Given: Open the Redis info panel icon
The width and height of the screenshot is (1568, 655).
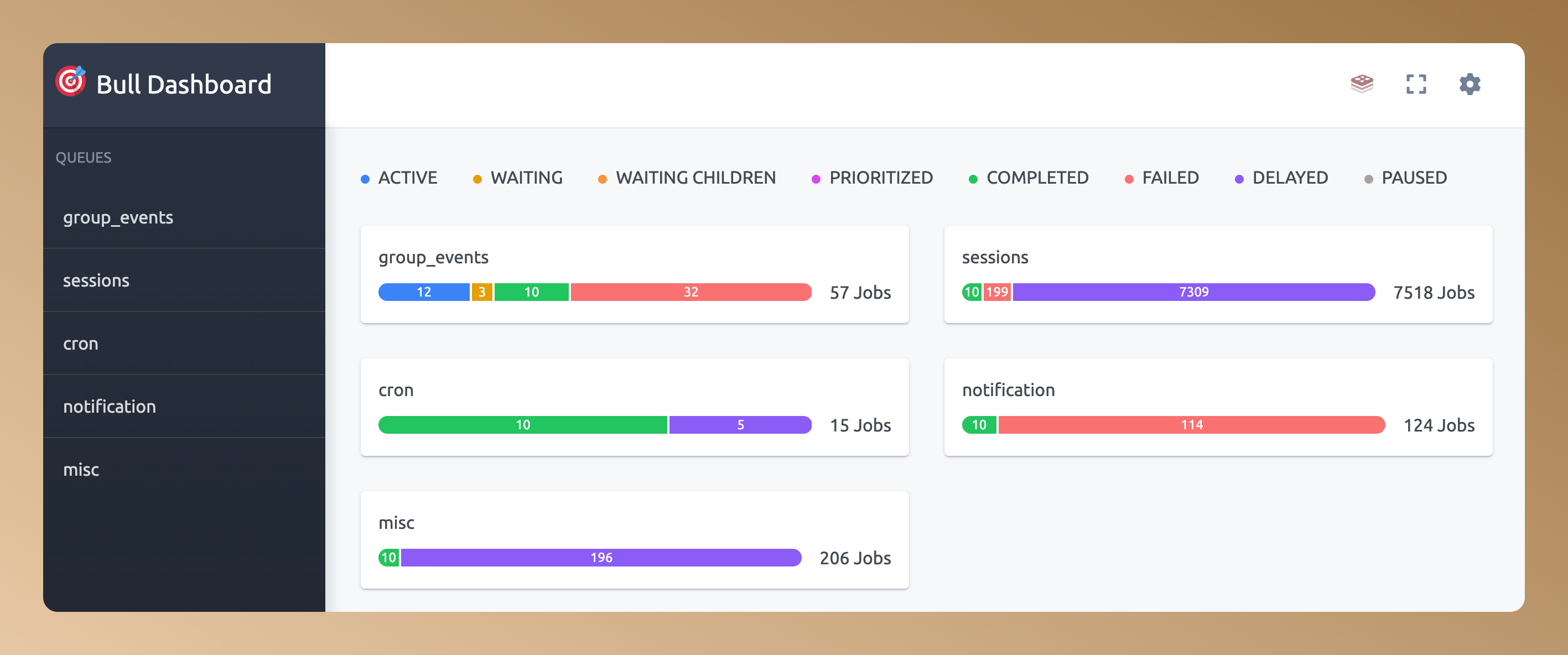Looking at the screenshot, I should (x=1361, y=84).
